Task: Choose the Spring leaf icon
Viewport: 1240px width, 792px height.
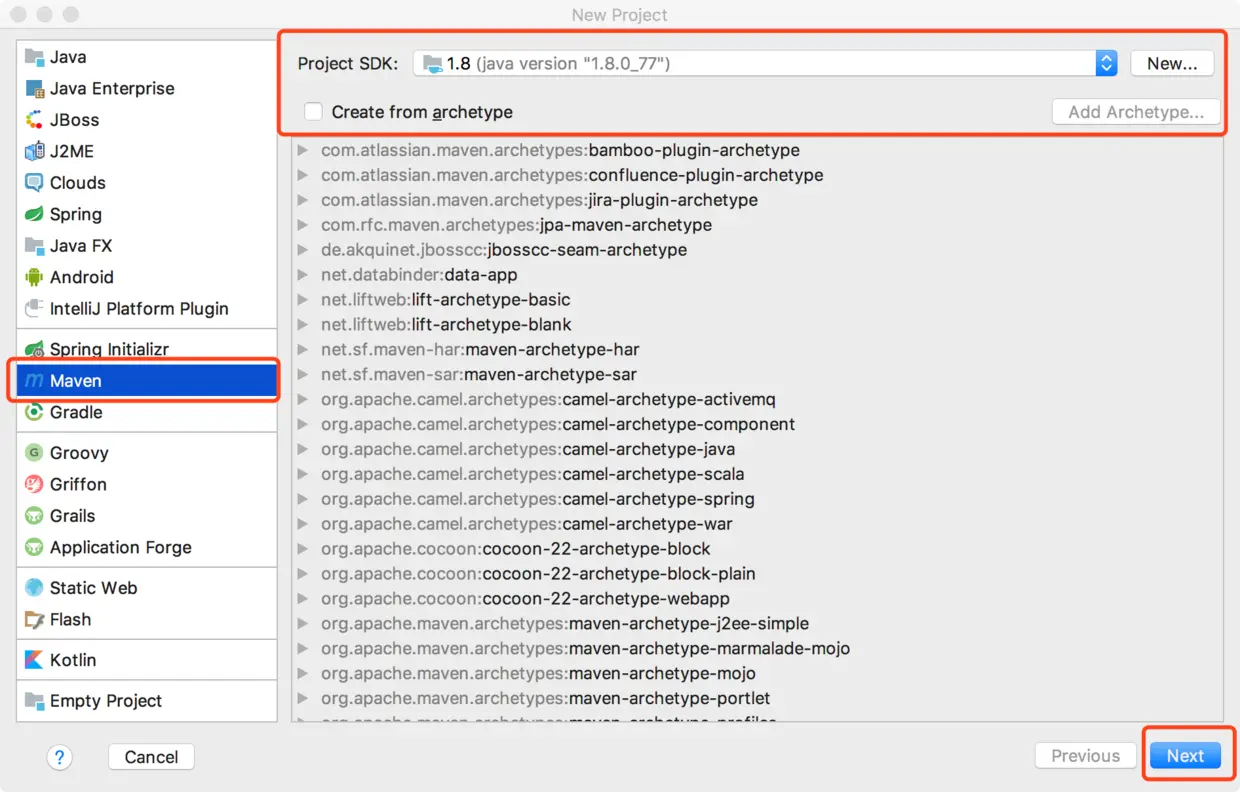Action: pyautogui.click(x=34, y=214)
